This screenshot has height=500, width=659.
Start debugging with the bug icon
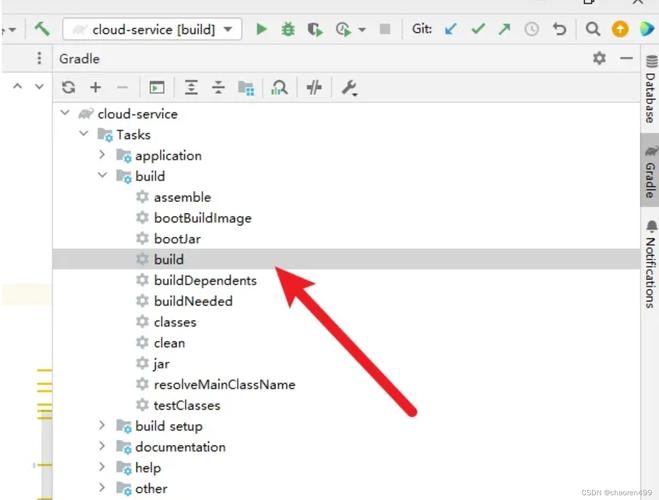click(x=288, y=29)
